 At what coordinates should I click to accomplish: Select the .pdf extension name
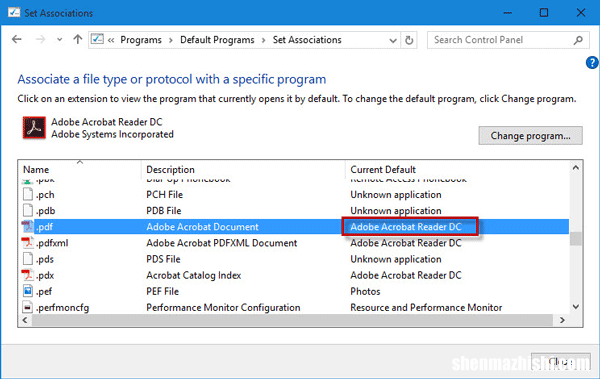point(44,227)
